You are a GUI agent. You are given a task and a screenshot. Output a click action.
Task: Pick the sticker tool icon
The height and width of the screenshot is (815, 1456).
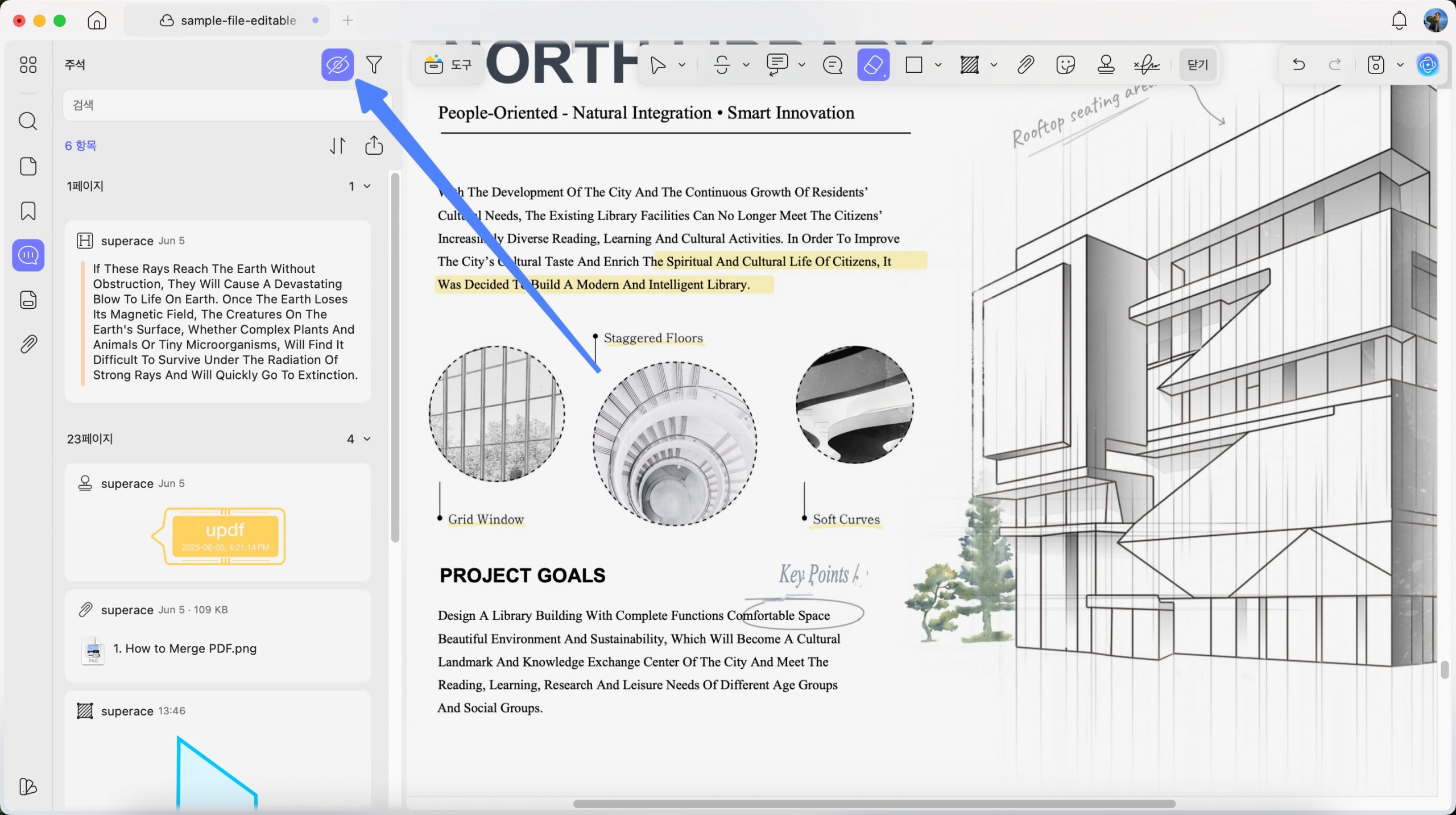point(1065,64)
